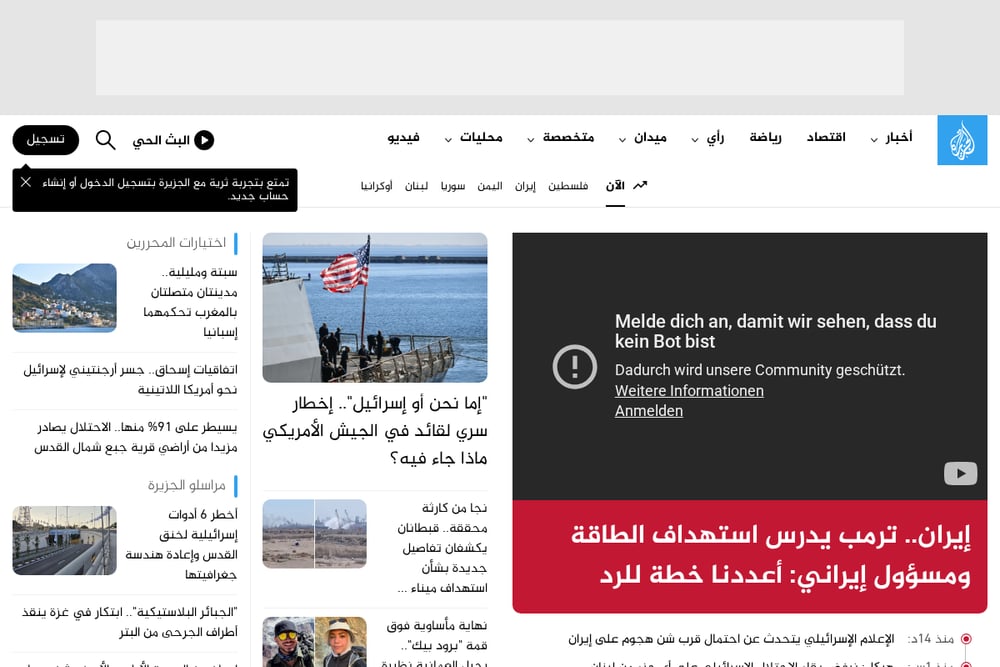Open the ميدان menu item
This screenshot has height=667, width=1000.
(651, 137)
